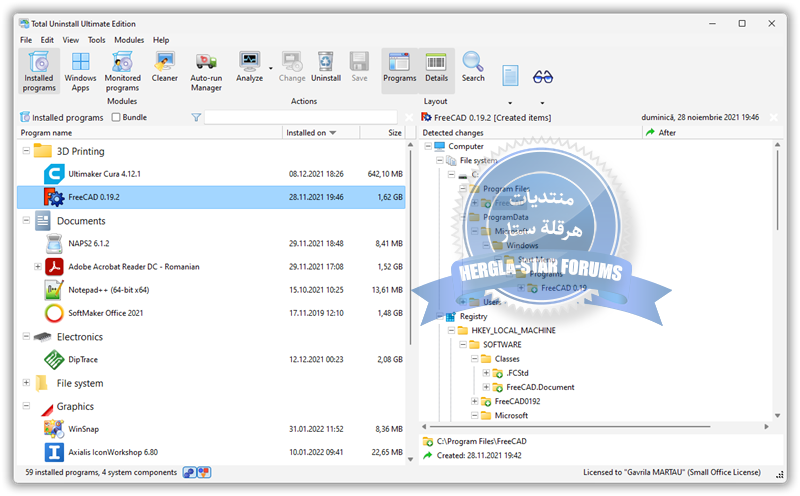The image size is (800, 496).
Task: Expand the FreeCAD0192 registry key
Action: click(x=474, y=401)
